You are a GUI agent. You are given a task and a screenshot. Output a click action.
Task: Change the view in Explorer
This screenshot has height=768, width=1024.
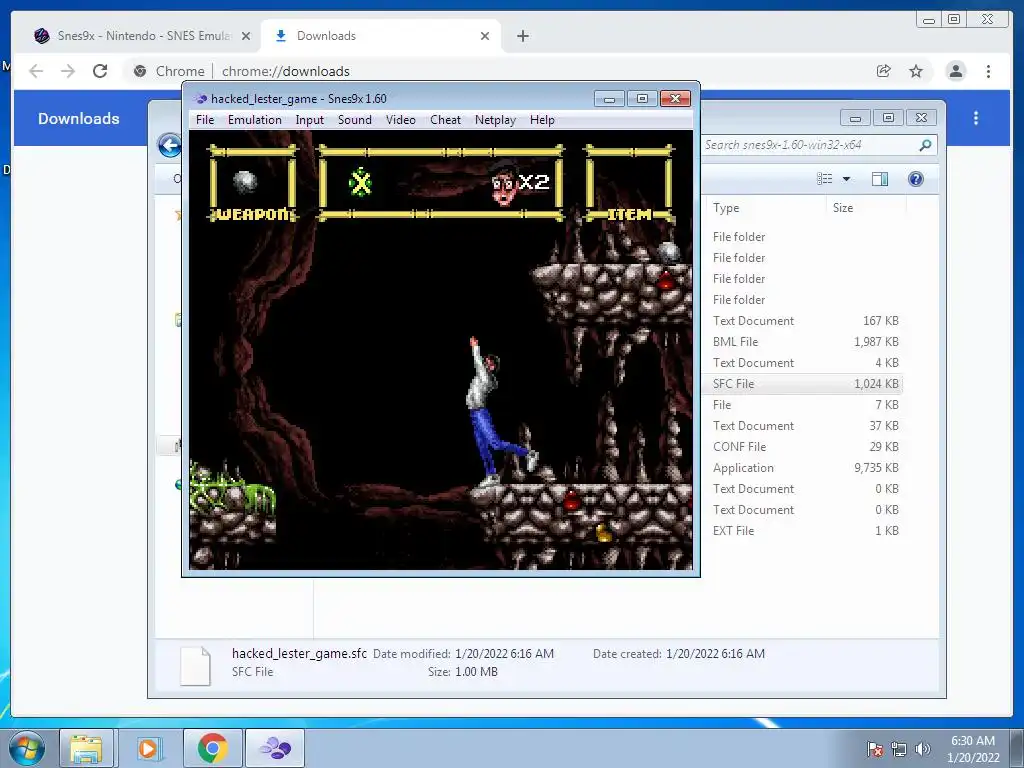click(825, 179)
